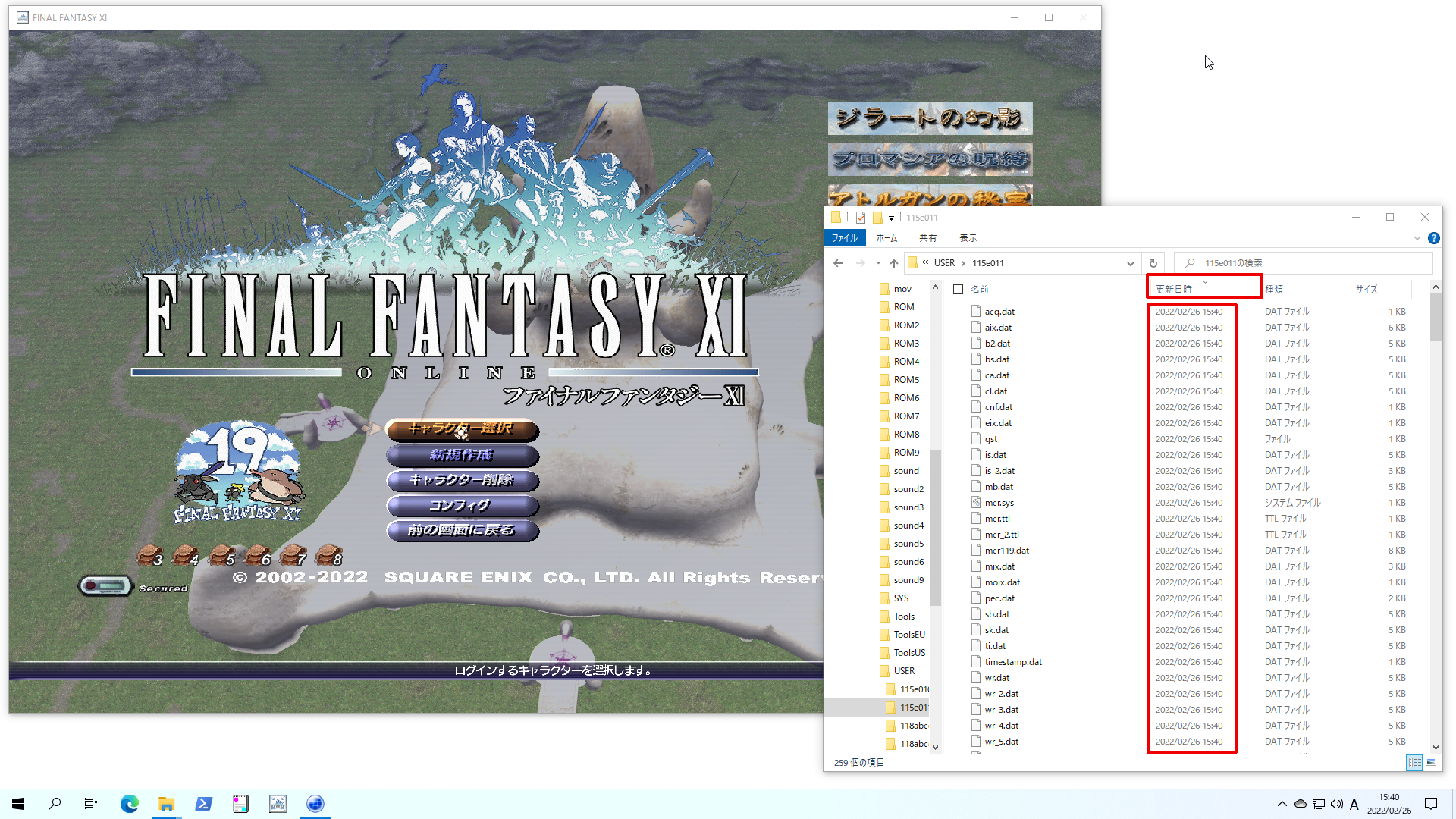Open the address bar history dropdown
The height and width of the screenshot is (819, 1456).
click(x=1130, y=263)
